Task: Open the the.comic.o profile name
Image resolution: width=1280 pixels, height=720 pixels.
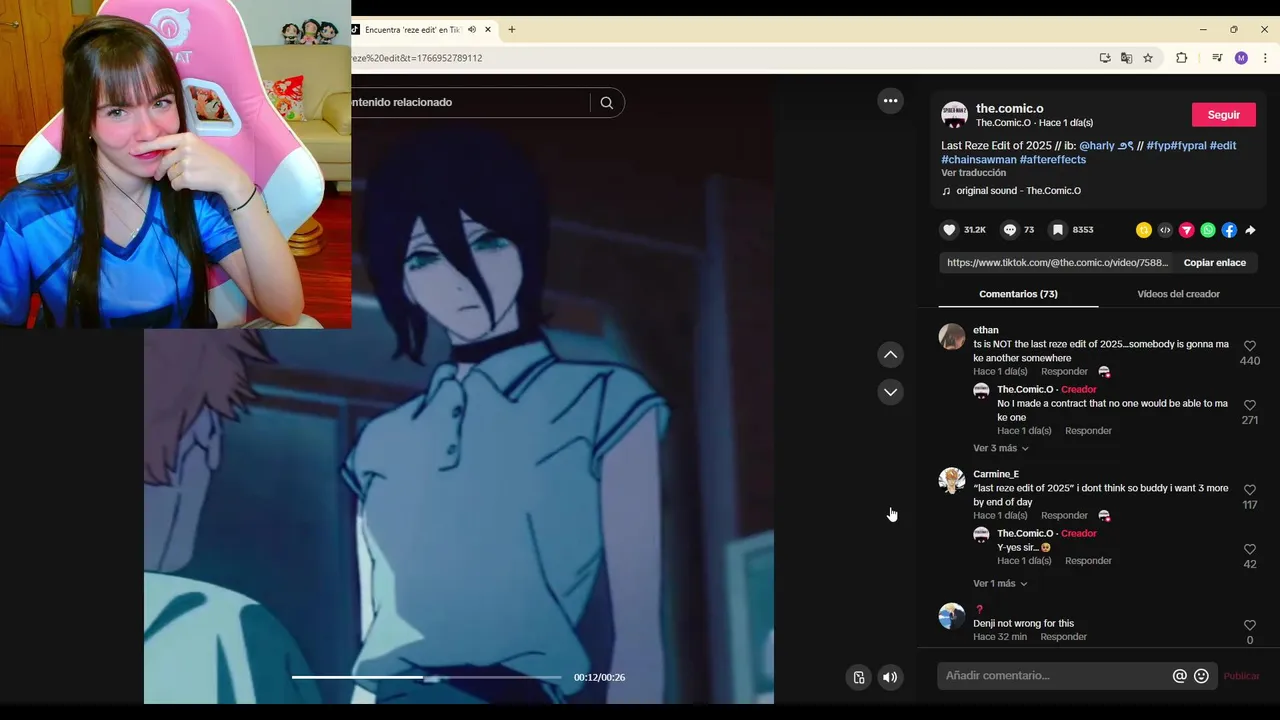Action: pyautogui.click(x=1010, y=108)
